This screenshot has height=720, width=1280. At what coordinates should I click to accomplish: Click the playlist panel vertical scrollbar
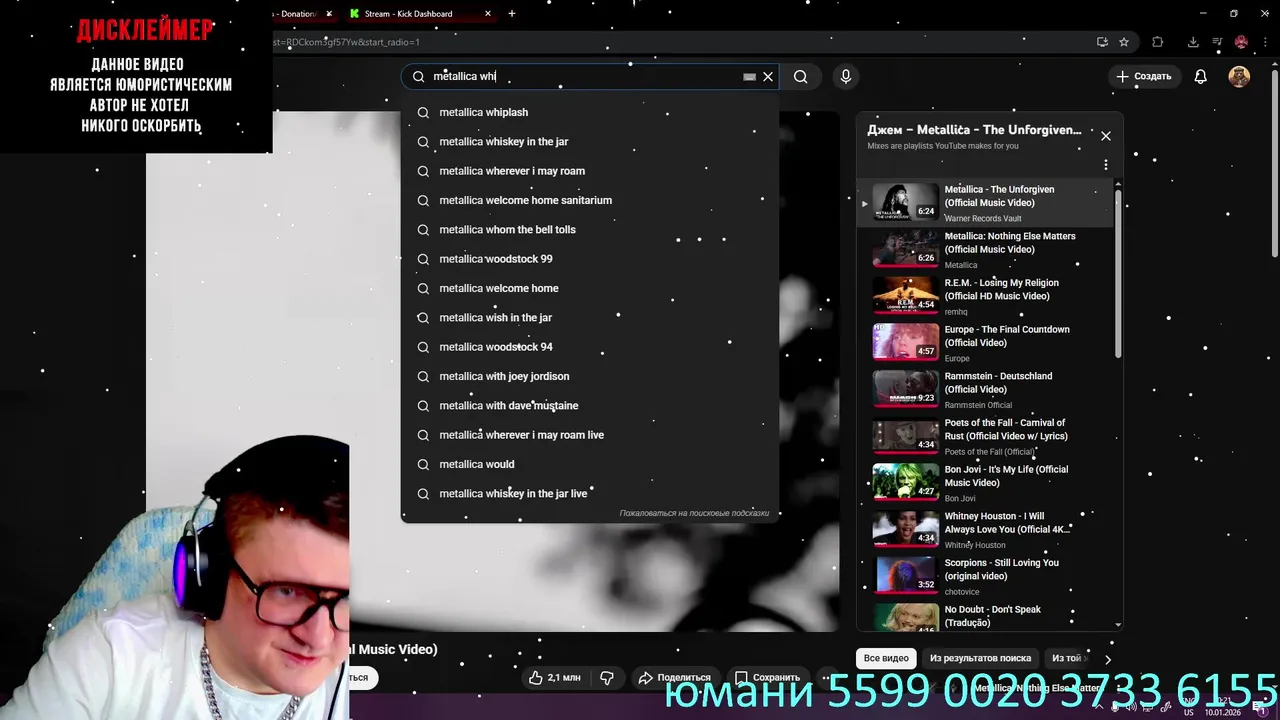pos(1118,272)
